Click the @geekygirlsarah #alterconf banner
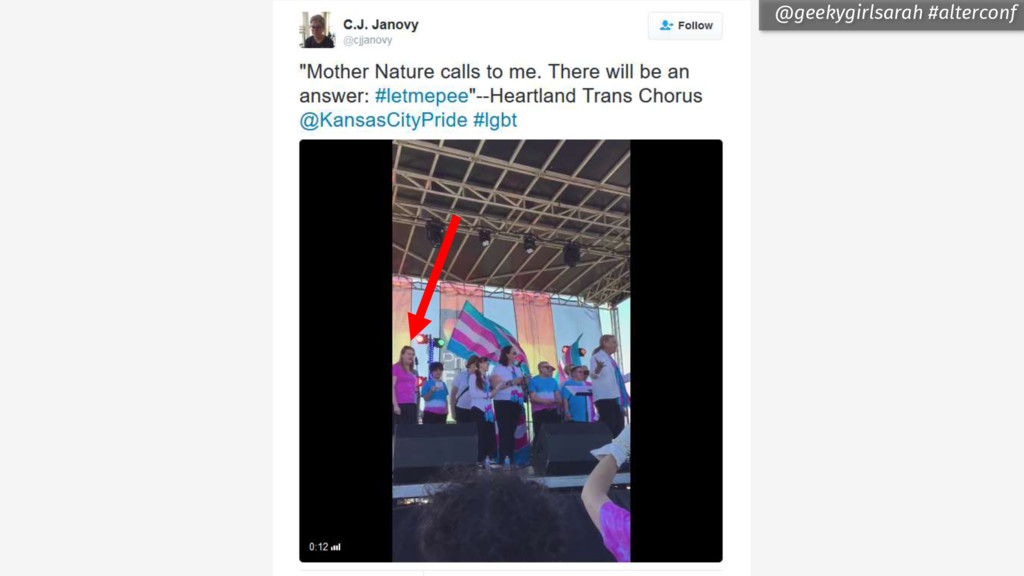Viewport: 1024px width, 576px height. point(892,14)
